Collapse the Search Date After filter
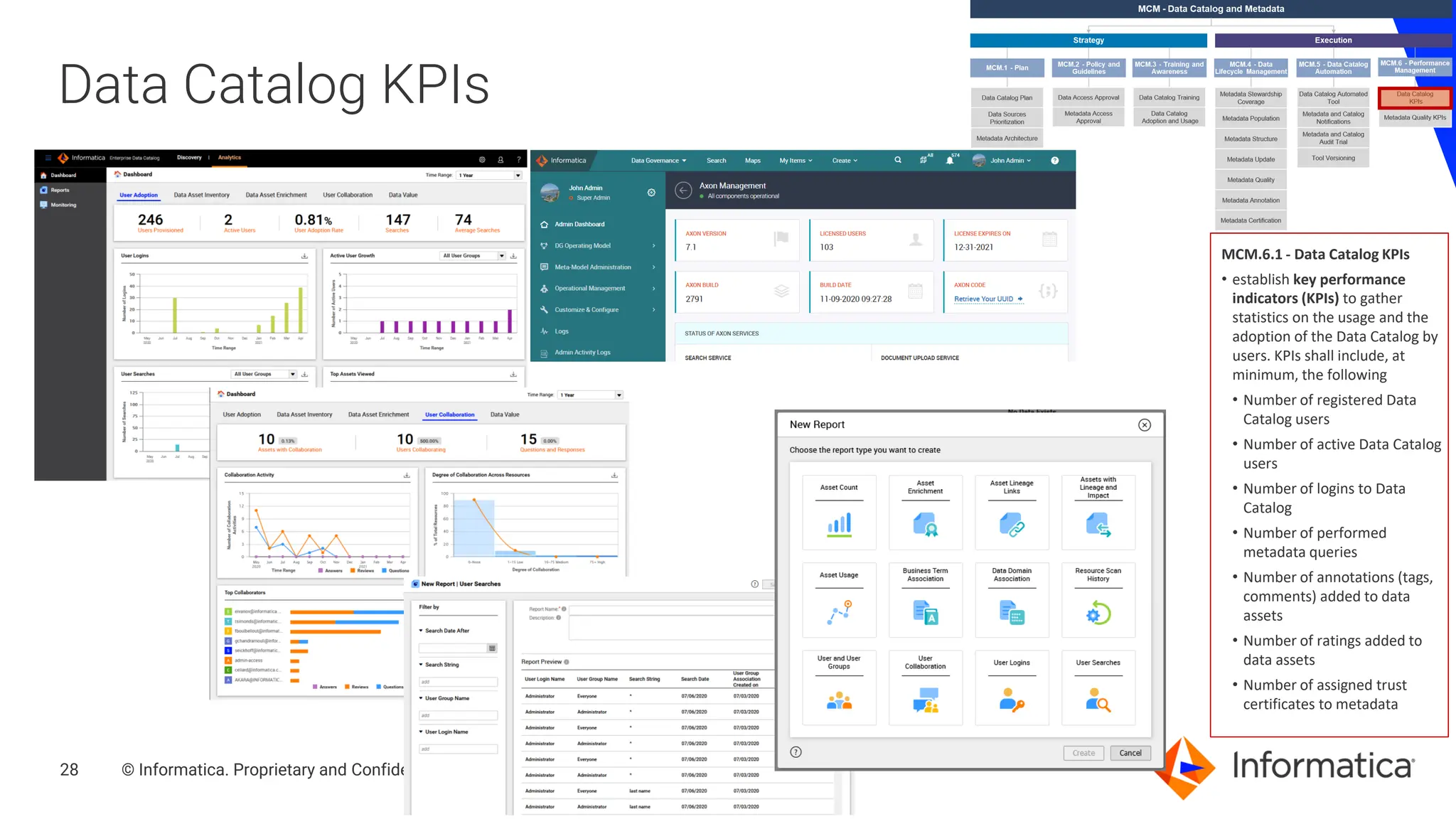Screen dimensions: 1456x819 click(421, 631)
